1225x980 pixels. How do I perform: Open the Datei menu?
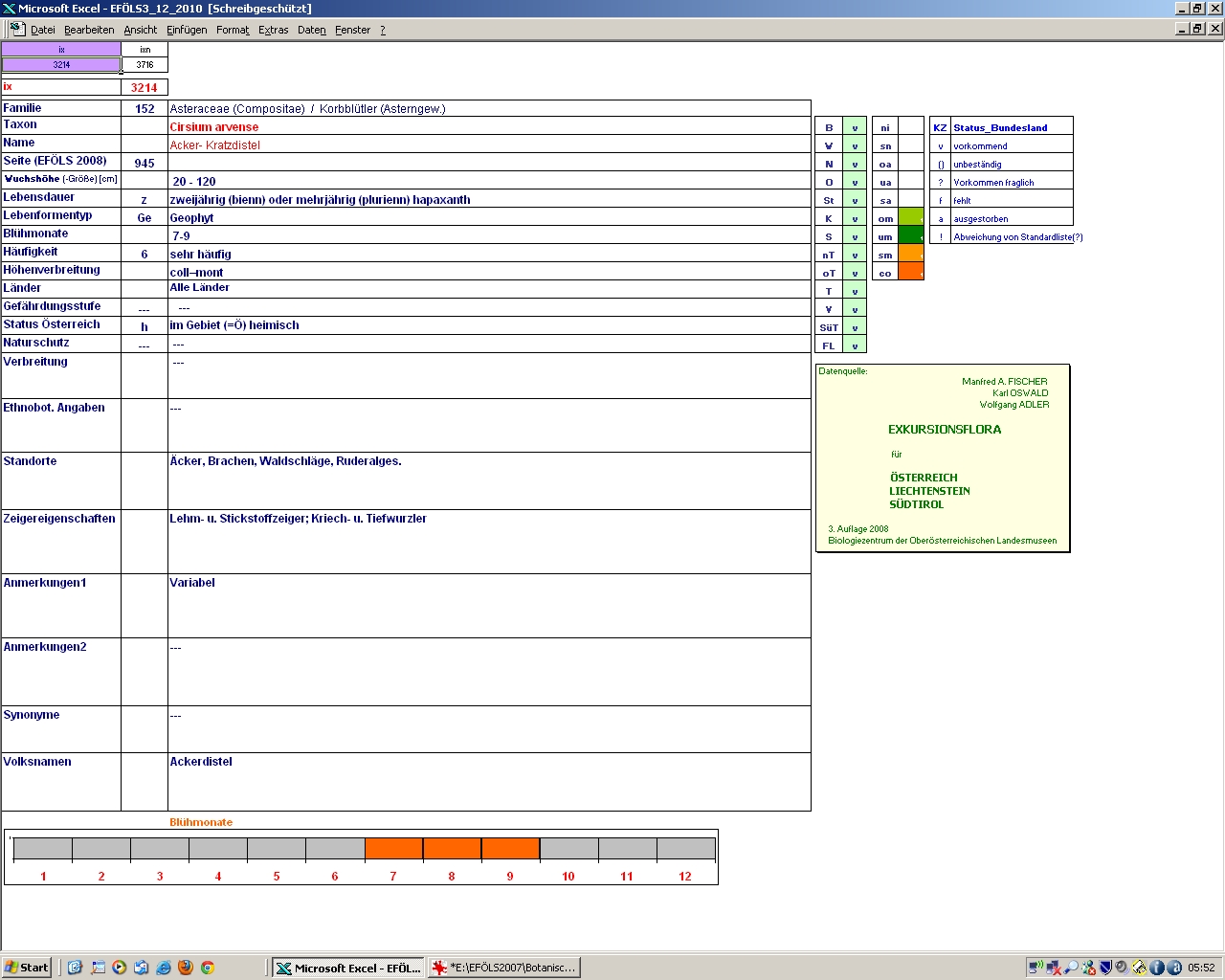[43, 30]
